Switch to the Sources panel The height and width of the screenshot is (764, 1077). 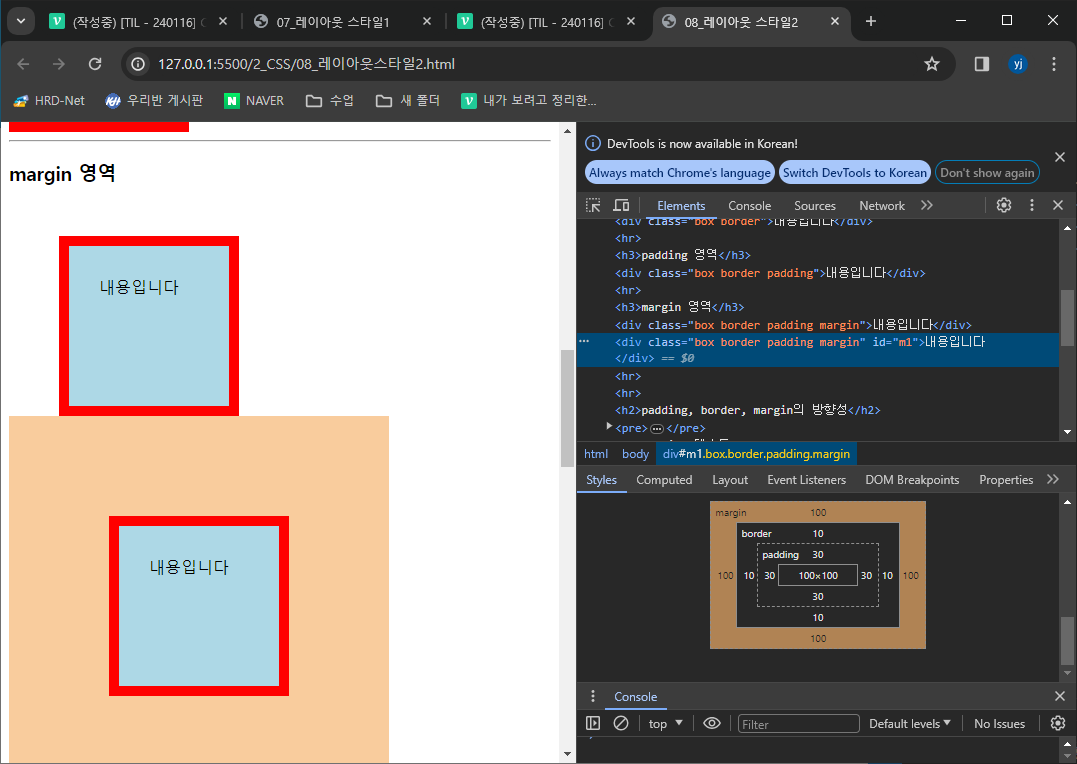(815, 205)
